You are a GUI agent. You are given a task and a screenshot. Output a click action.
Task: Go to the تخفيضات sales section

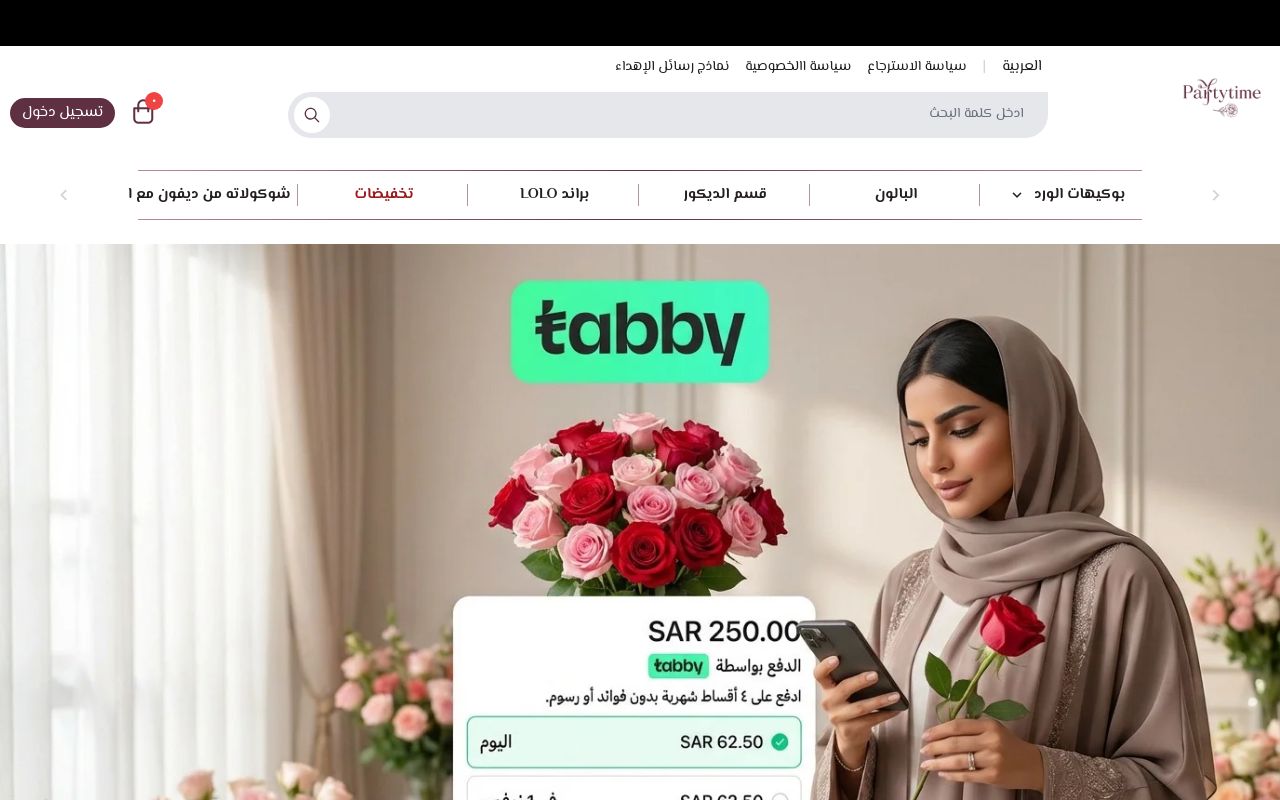(384, 194)
